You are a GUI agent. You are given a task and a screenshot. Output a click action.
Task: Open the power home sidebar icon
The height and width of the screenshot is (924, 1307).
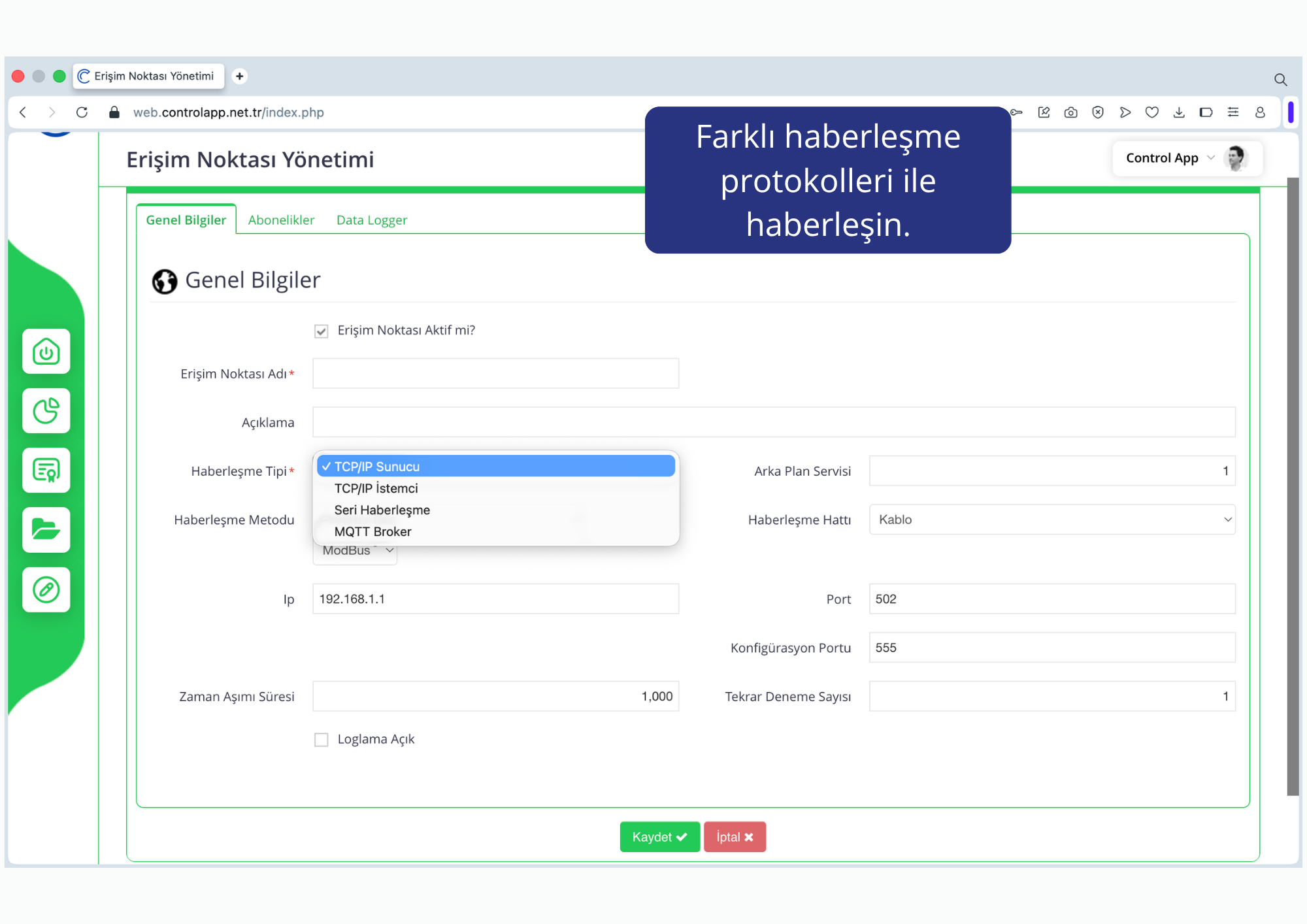pos(46,352)
